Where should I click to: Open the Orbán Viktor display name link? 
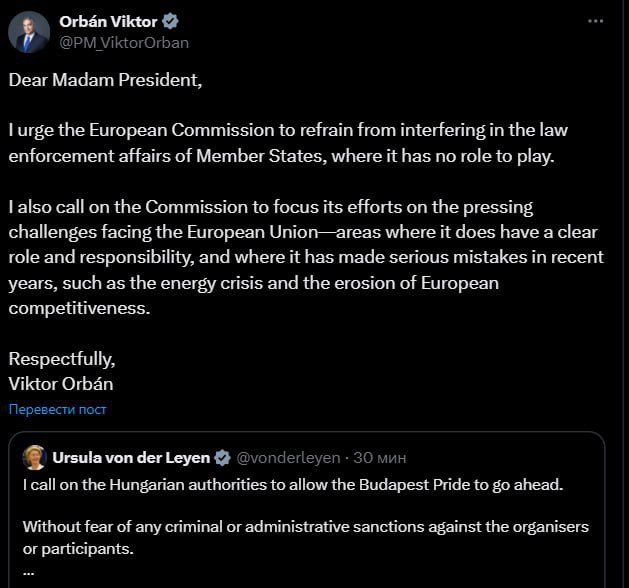click(x=108, y=22)
